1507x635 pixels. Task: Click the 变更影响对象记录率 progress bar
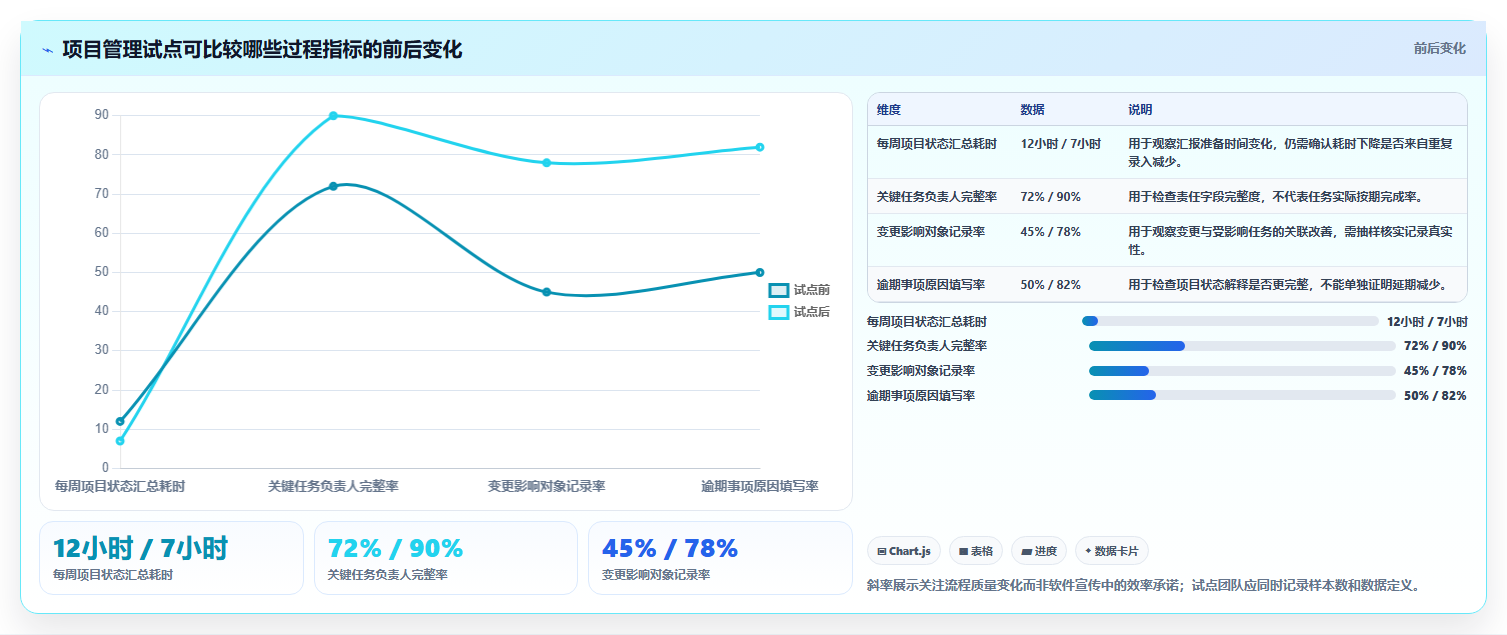click(x=1242, y=371)
